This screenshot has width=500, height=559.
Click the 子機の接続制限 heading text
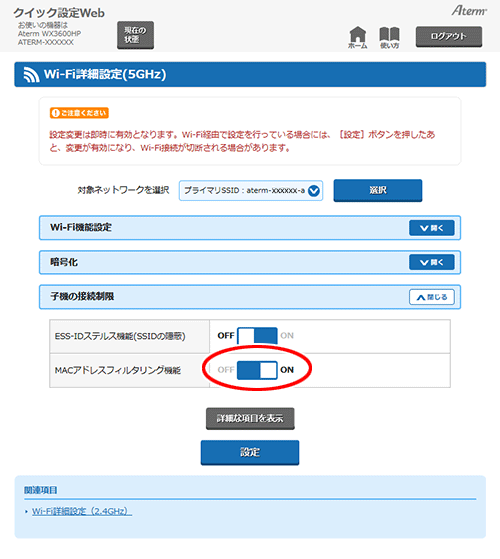tap(82, 297)
